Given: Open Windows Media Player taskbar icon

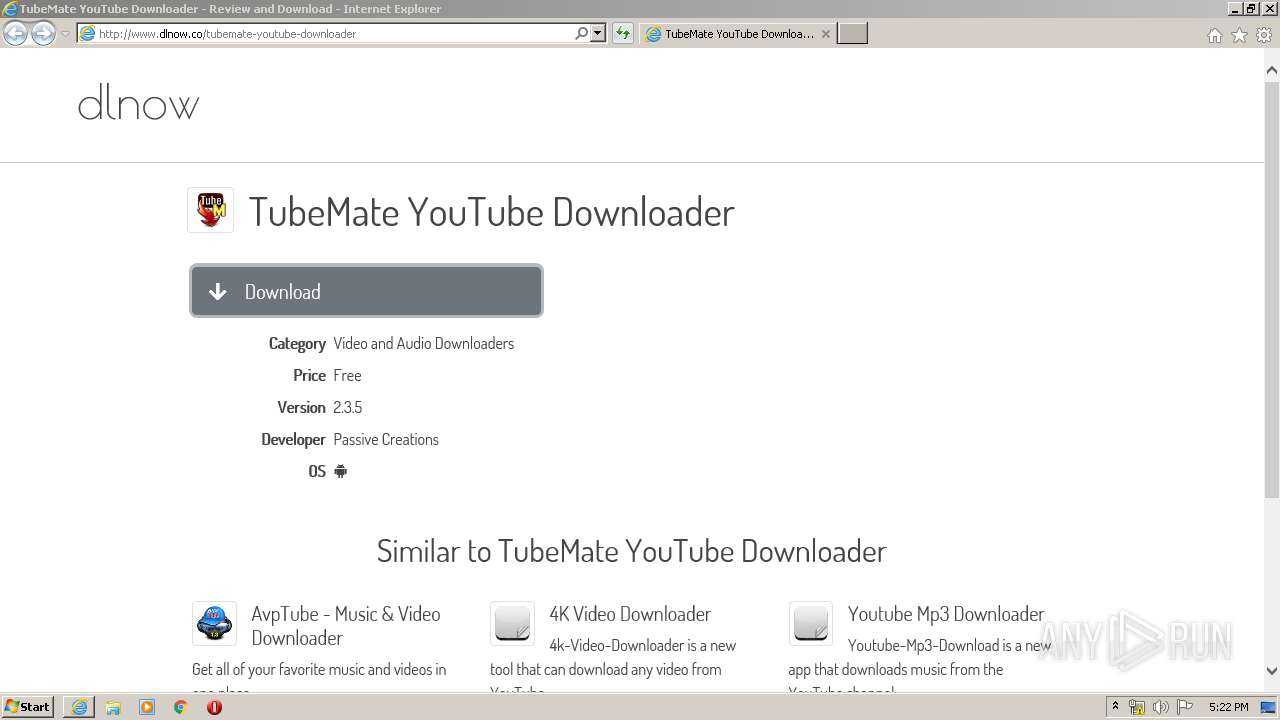Looking at the screenshot, I should pyautogui.click(x=147, y=707).
